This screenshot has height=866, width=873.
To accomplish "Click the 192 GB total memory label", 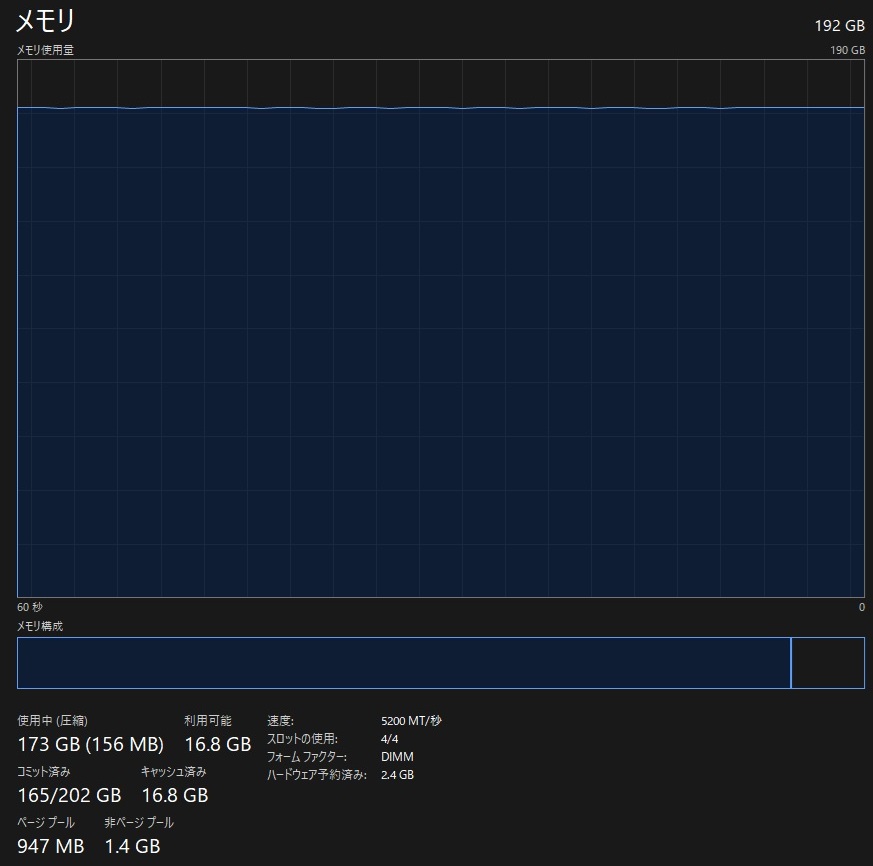I will click(x=840, y=26).
